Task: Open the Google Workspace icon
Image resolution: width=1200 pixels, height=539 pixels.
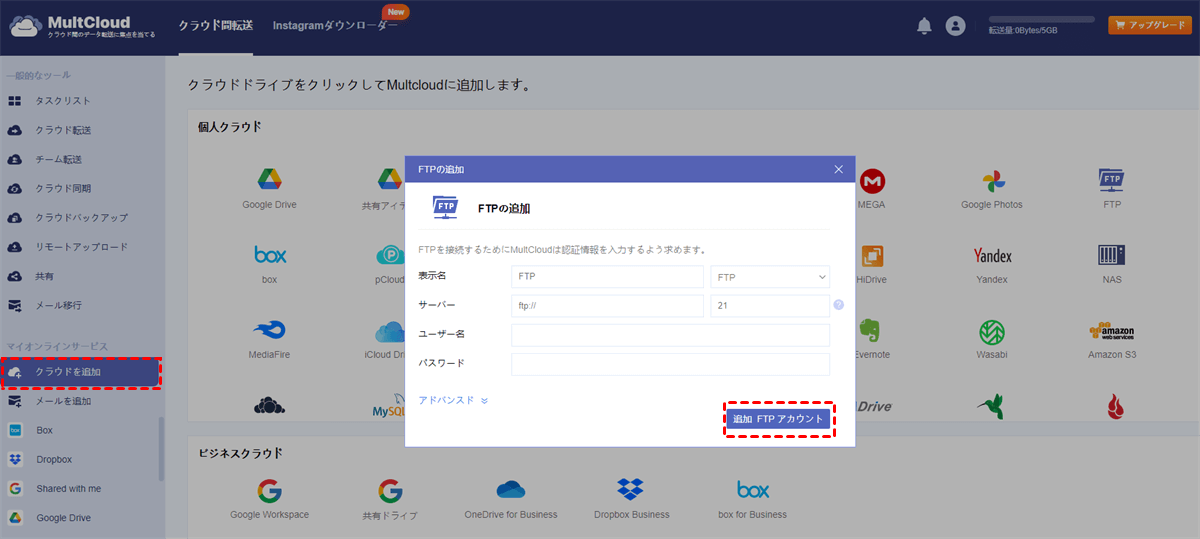Action: tap(270, 490)
